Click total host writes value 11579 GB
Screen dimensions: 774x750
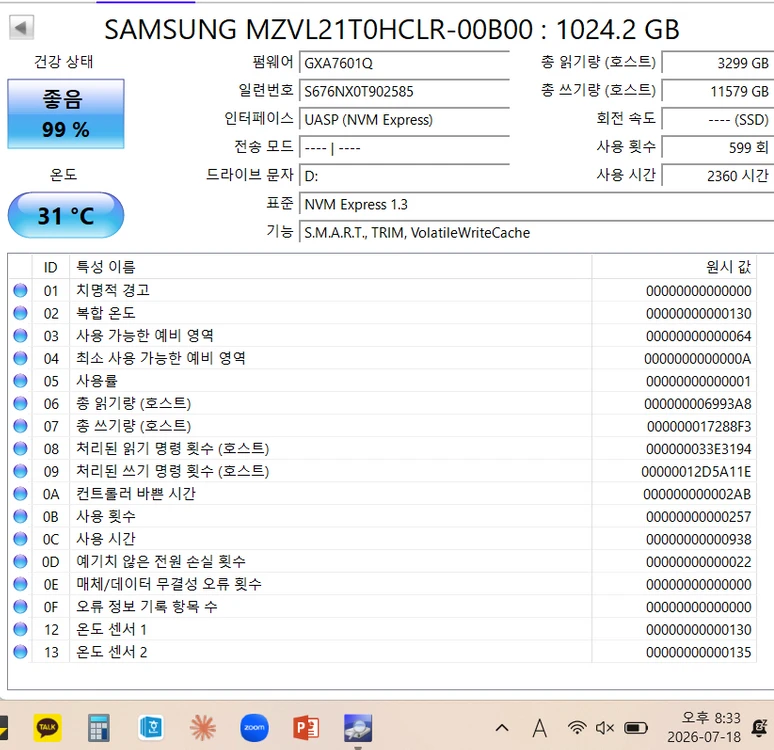point(718,91)
